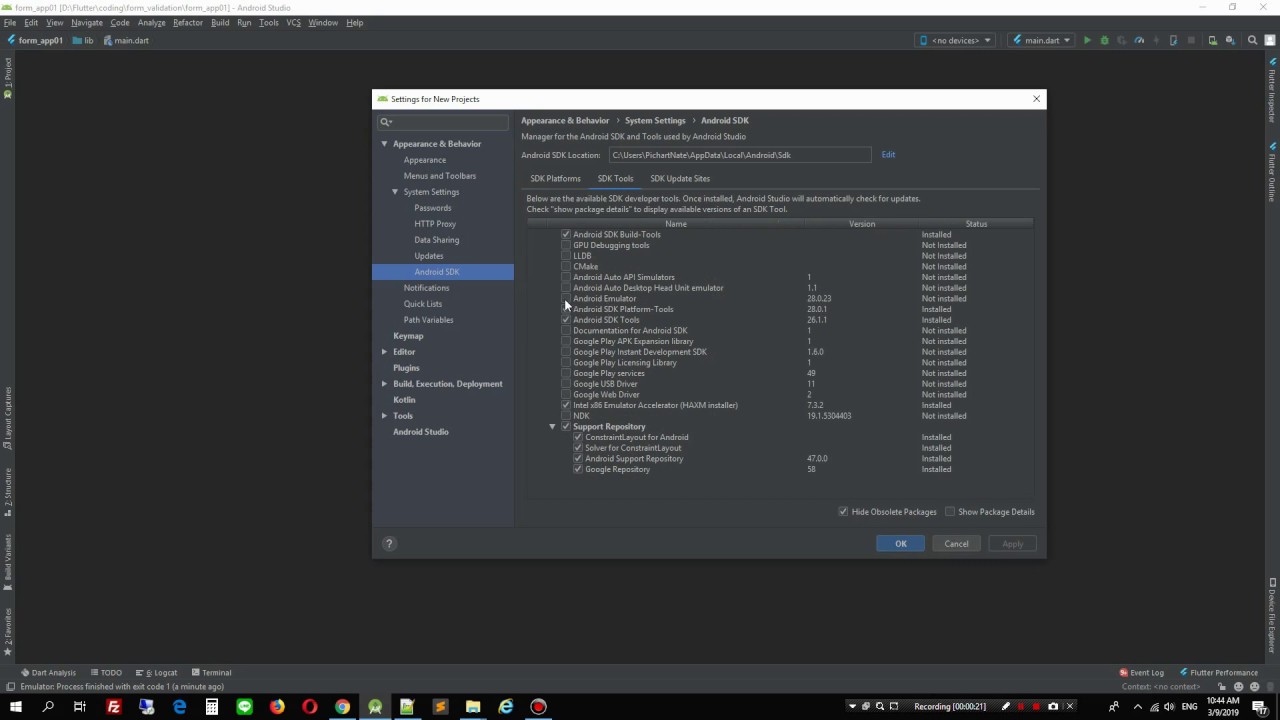Check GPU Debugging tools checkbox
This screenshot has height=720, width=1280.
coord(566,245)
